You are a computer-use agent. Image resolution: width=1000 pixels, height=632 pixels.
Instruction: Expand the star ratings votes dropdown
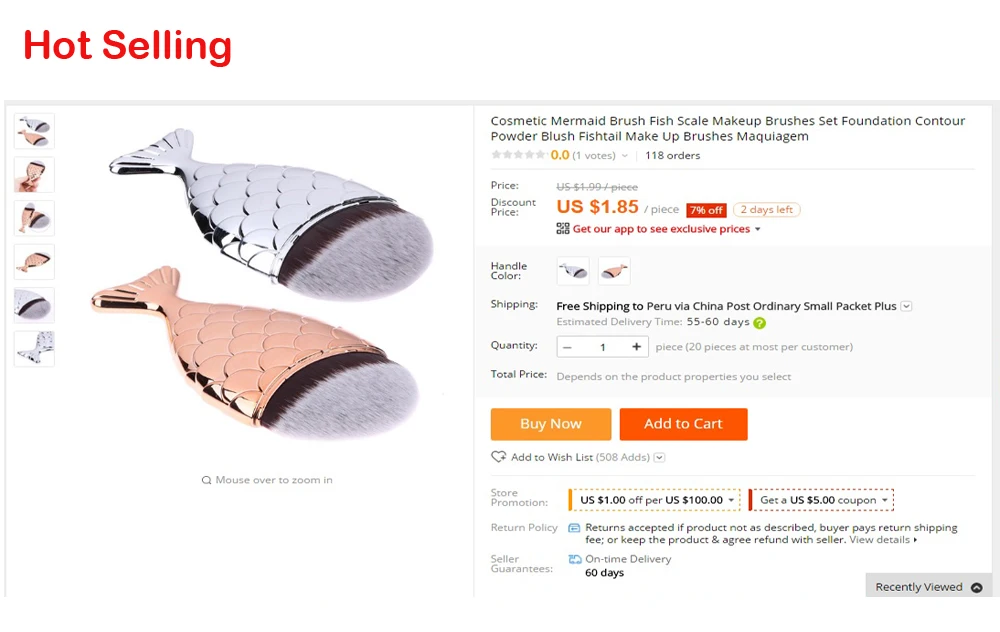[625, 156]
